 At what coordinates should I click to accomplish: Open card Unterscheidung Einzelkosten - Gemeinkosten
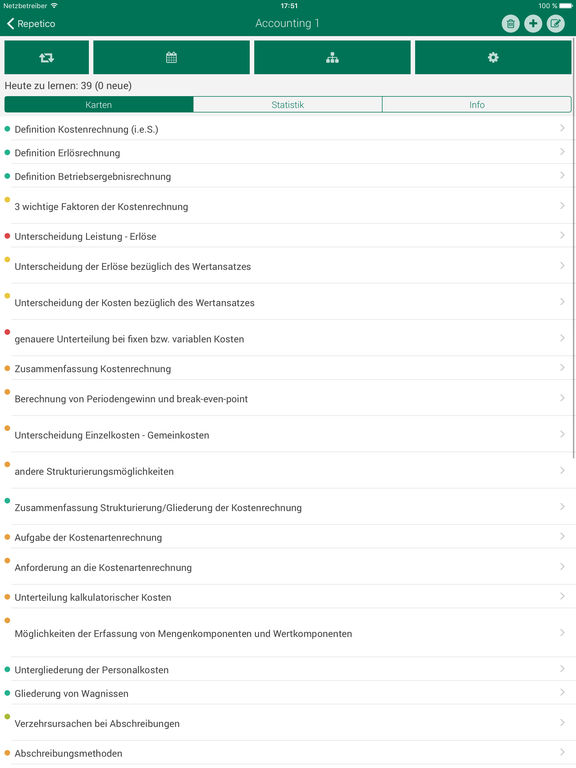pos(288,434)
